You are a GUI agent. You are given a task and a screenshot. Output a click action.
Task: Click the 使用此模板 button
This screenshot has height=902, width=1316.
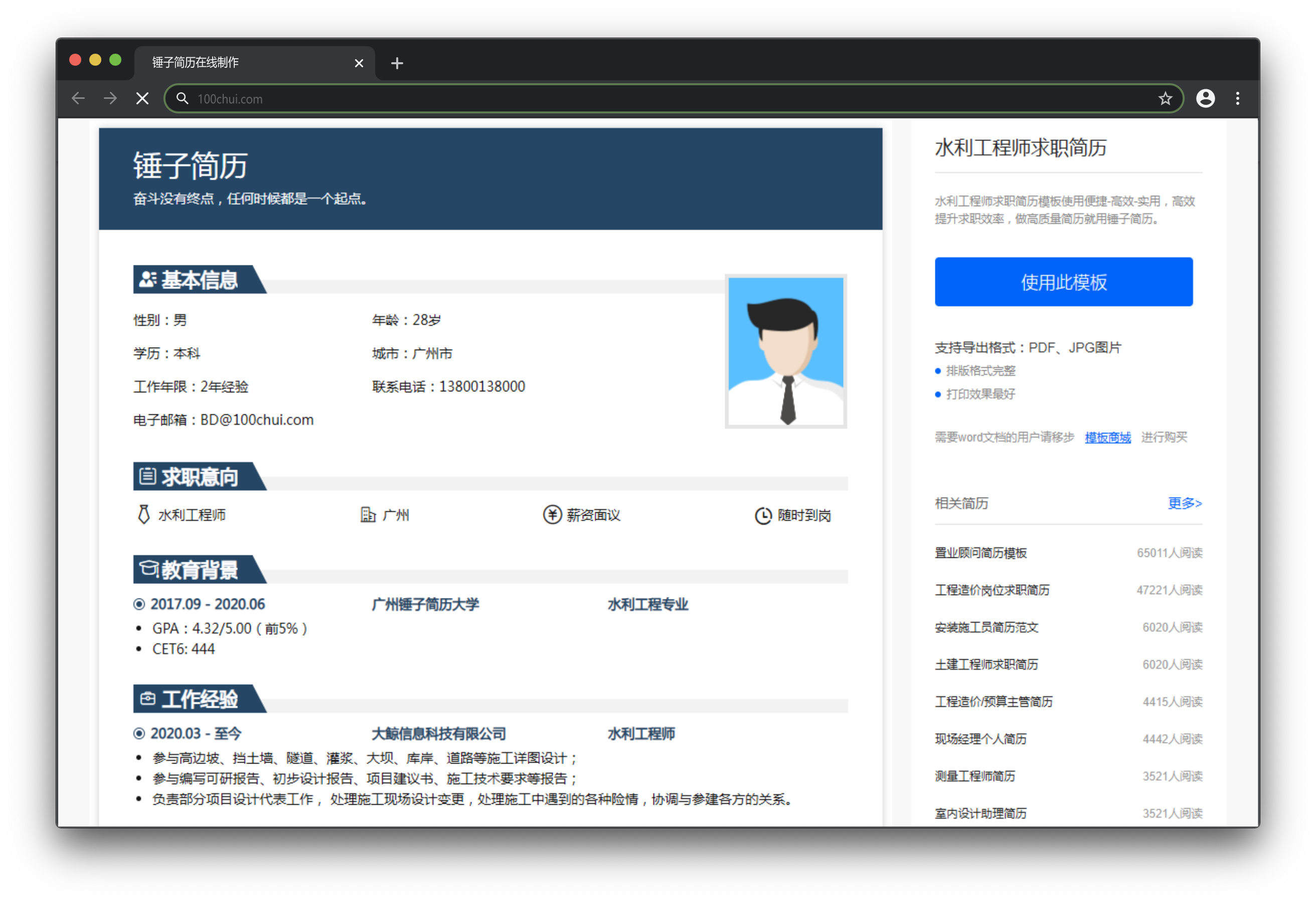click(x=1063, y=281)
